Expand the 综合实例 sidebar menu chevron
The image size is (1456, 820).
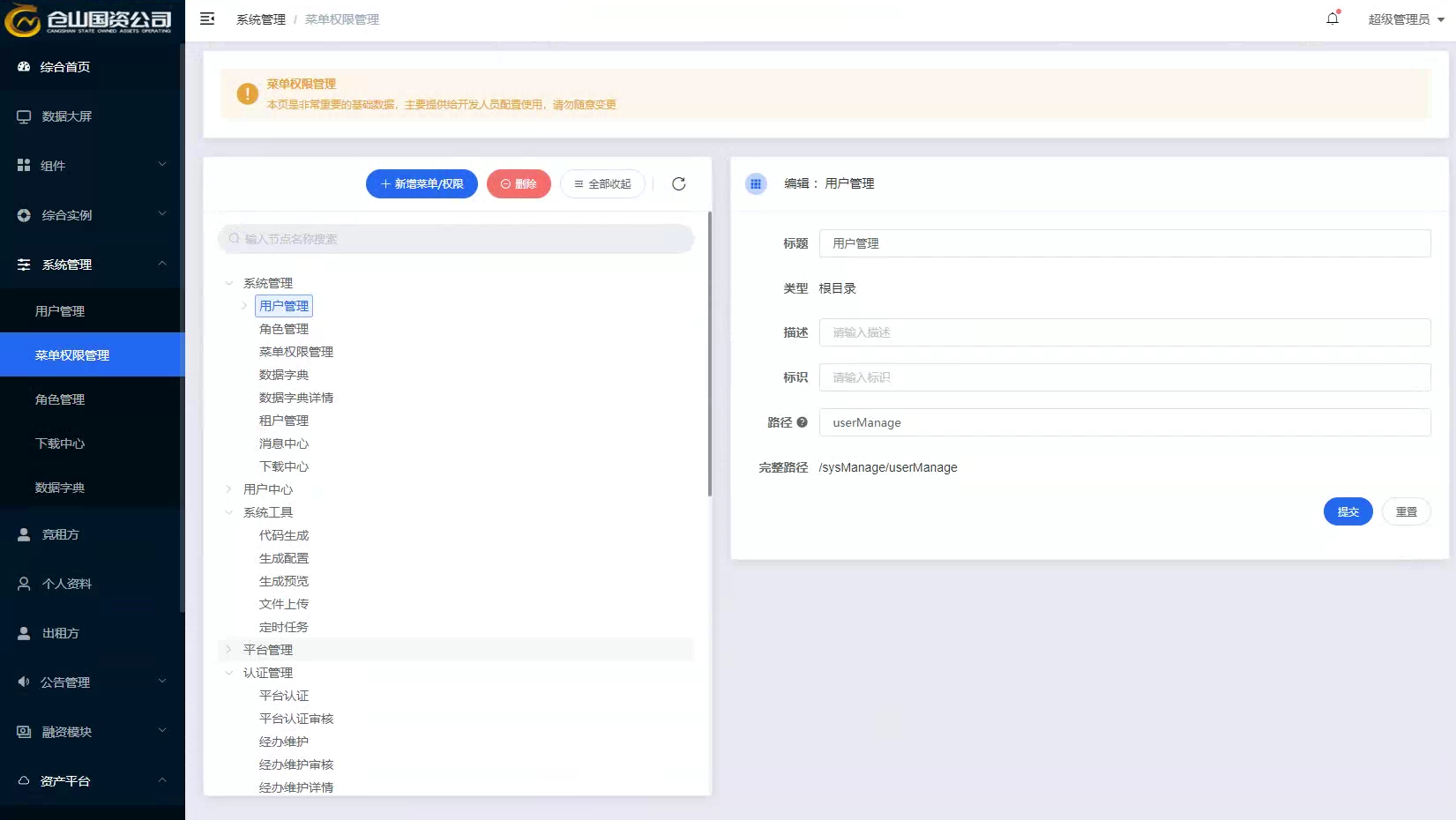(162, 213)
